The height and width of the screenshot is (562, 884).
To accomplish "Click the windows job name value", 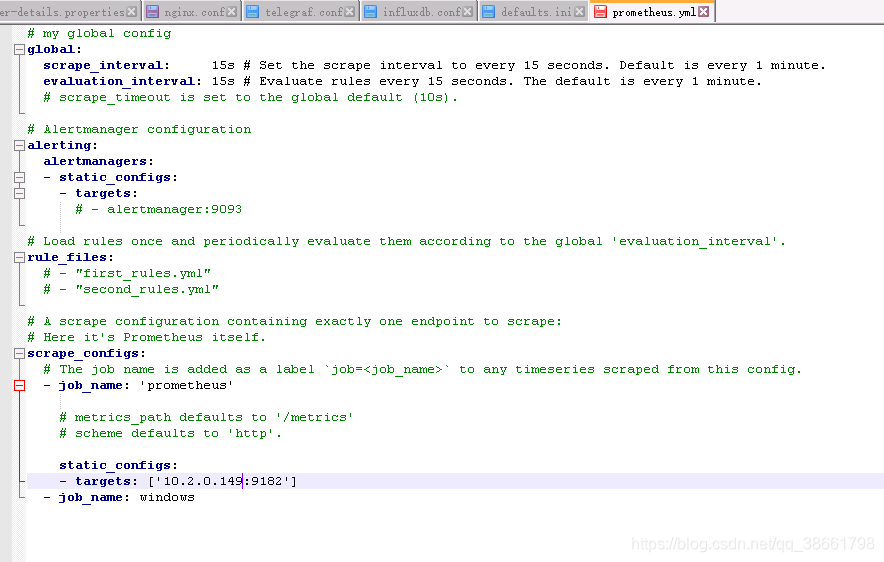I will coord(167,498).
